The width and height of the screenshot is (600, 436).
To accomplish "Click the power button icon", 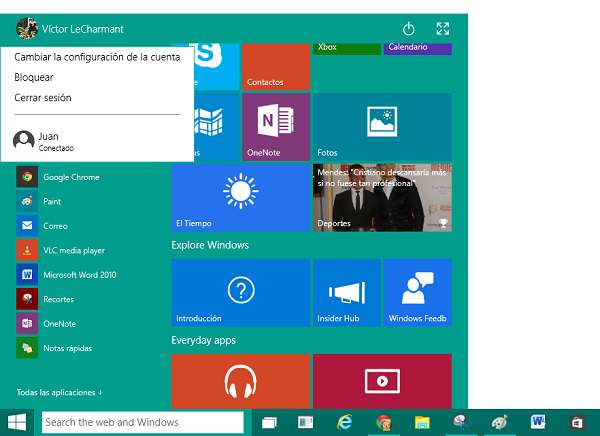I will [408, 29].
